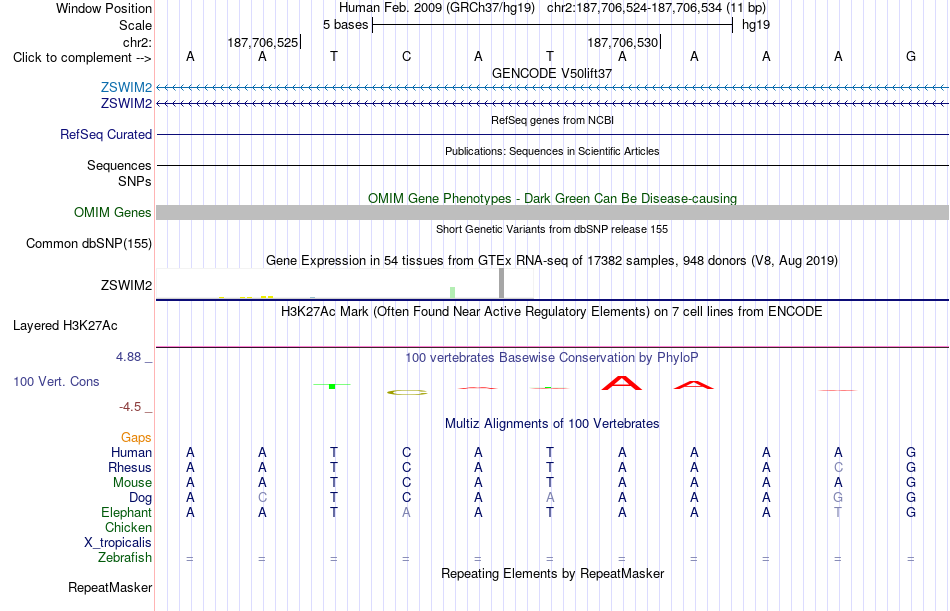
Task: Click the faded A in Elephant row
Action: (x=406, y=513)
